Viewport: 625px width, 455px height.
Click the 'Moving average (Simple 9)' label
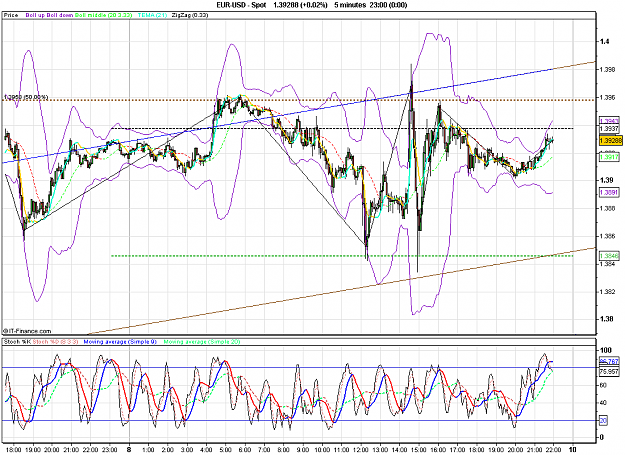point(120,342)
